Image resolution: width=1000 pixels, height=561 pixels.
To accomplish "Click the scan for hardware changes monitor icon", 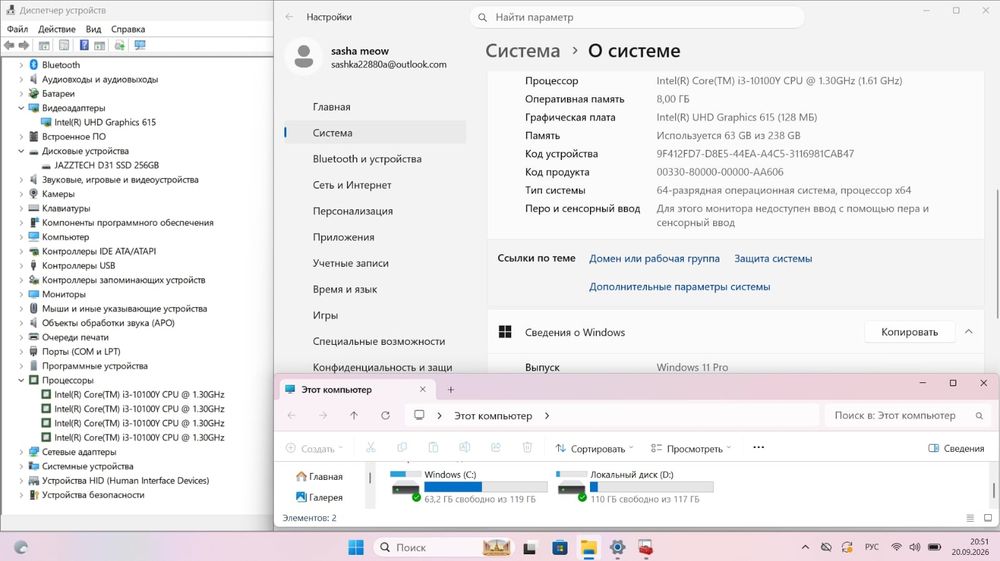I will click(x=140, y=45).
